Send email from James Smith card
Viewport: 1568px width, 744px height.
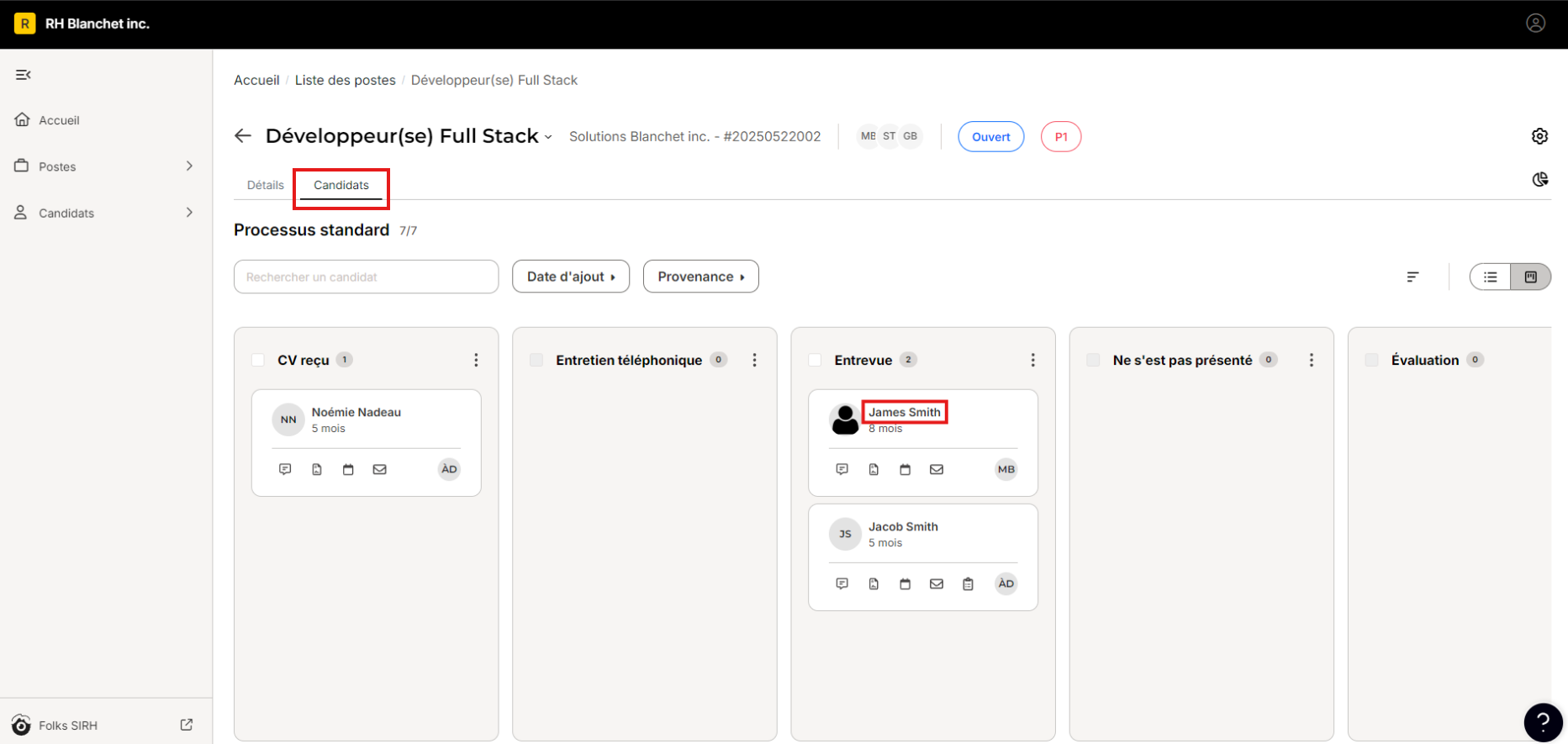(x=937, y=469)
